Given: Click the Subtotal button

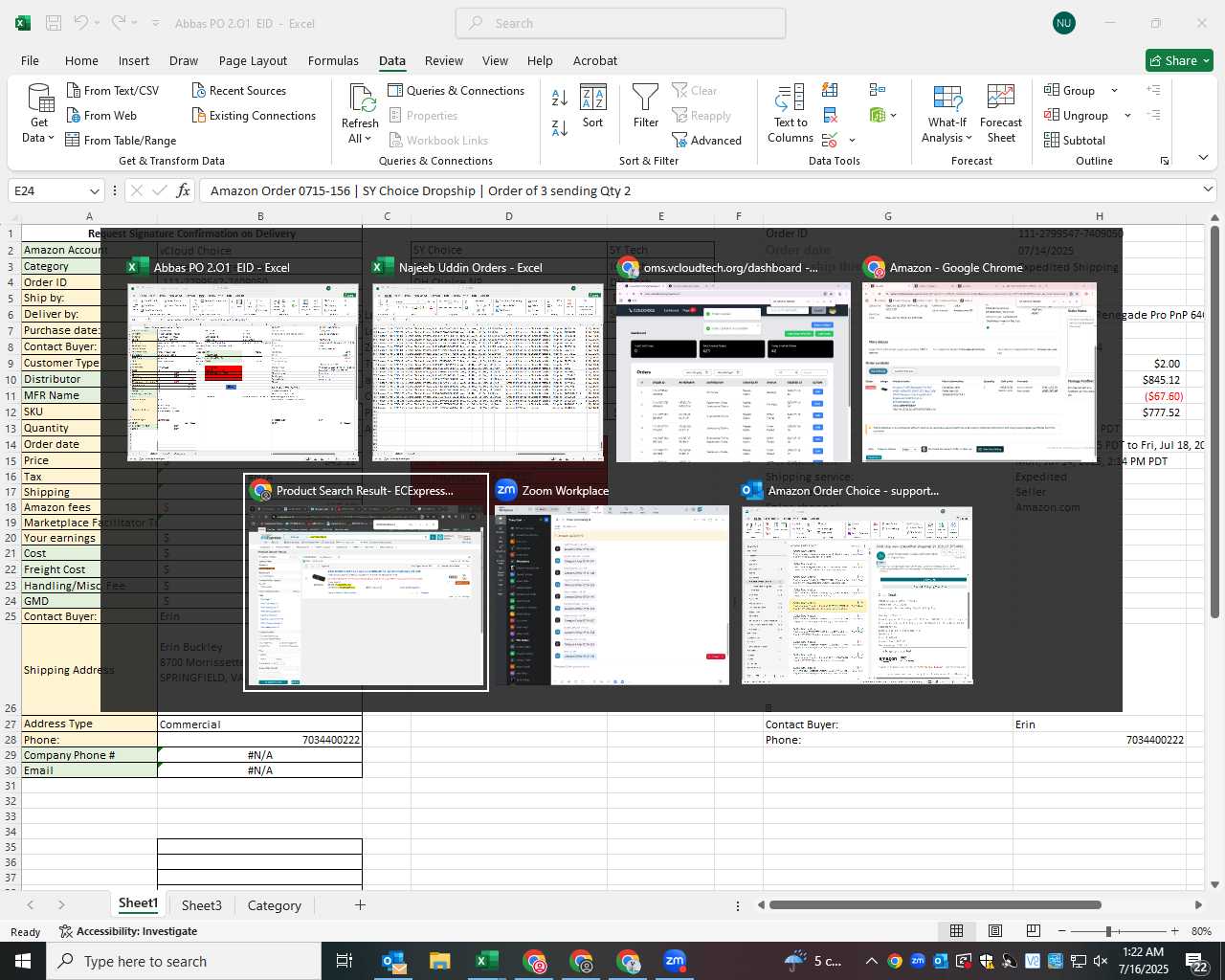Looking at the screenshot, I should [1075, 140].
